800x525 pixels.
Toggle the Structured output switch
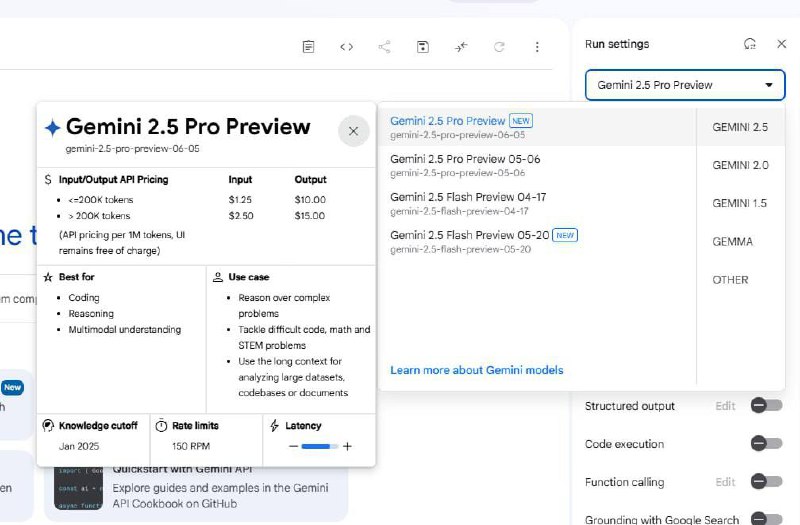point(766,406)
